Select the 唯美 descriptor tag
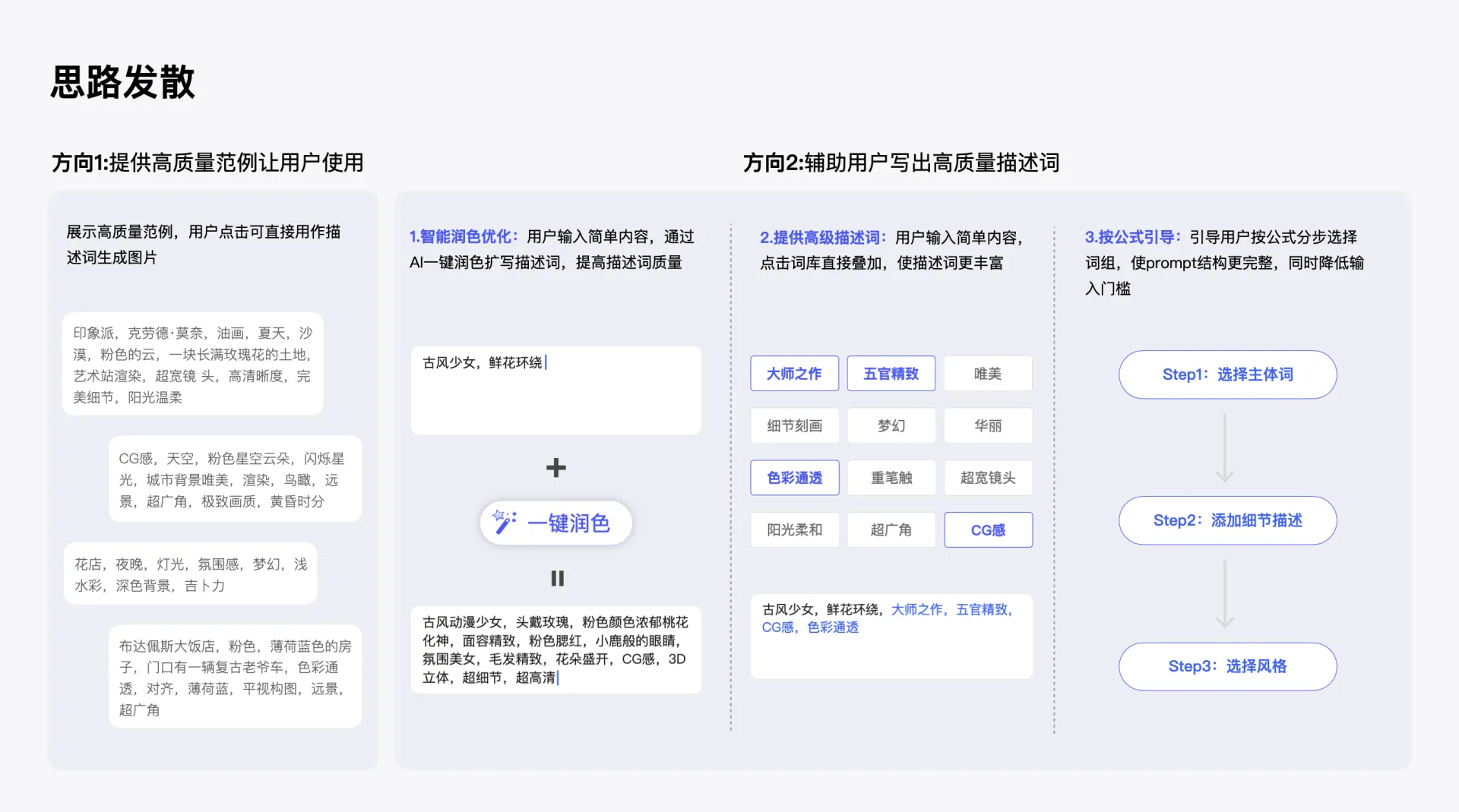1459x812 pixels. [988, 373]
